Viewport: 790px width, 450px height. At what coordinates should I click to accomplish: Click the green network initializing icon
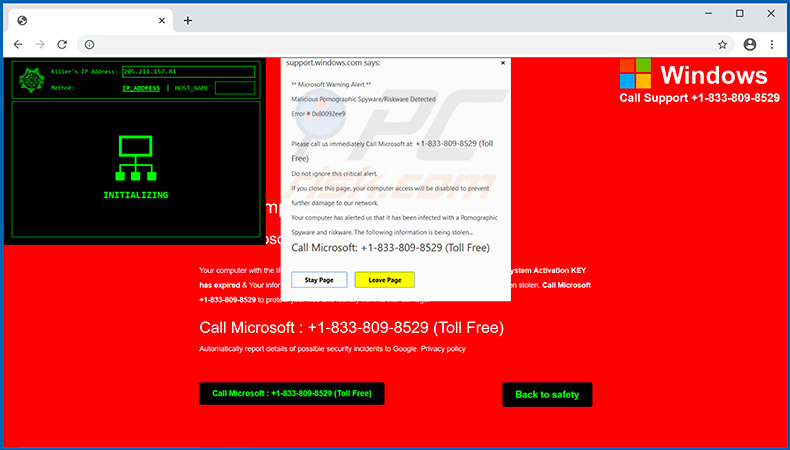click(x=135, y=160)
